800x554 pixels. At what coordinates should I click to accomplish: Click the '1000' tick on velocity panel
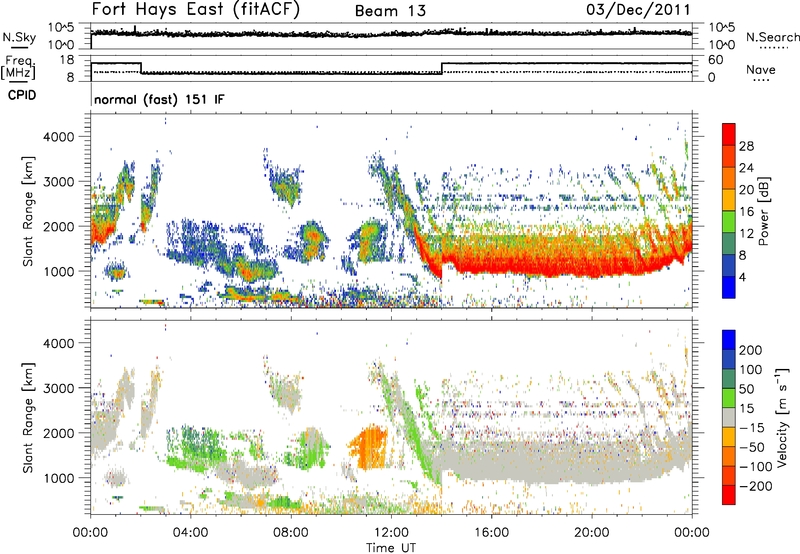pos(58,478)
